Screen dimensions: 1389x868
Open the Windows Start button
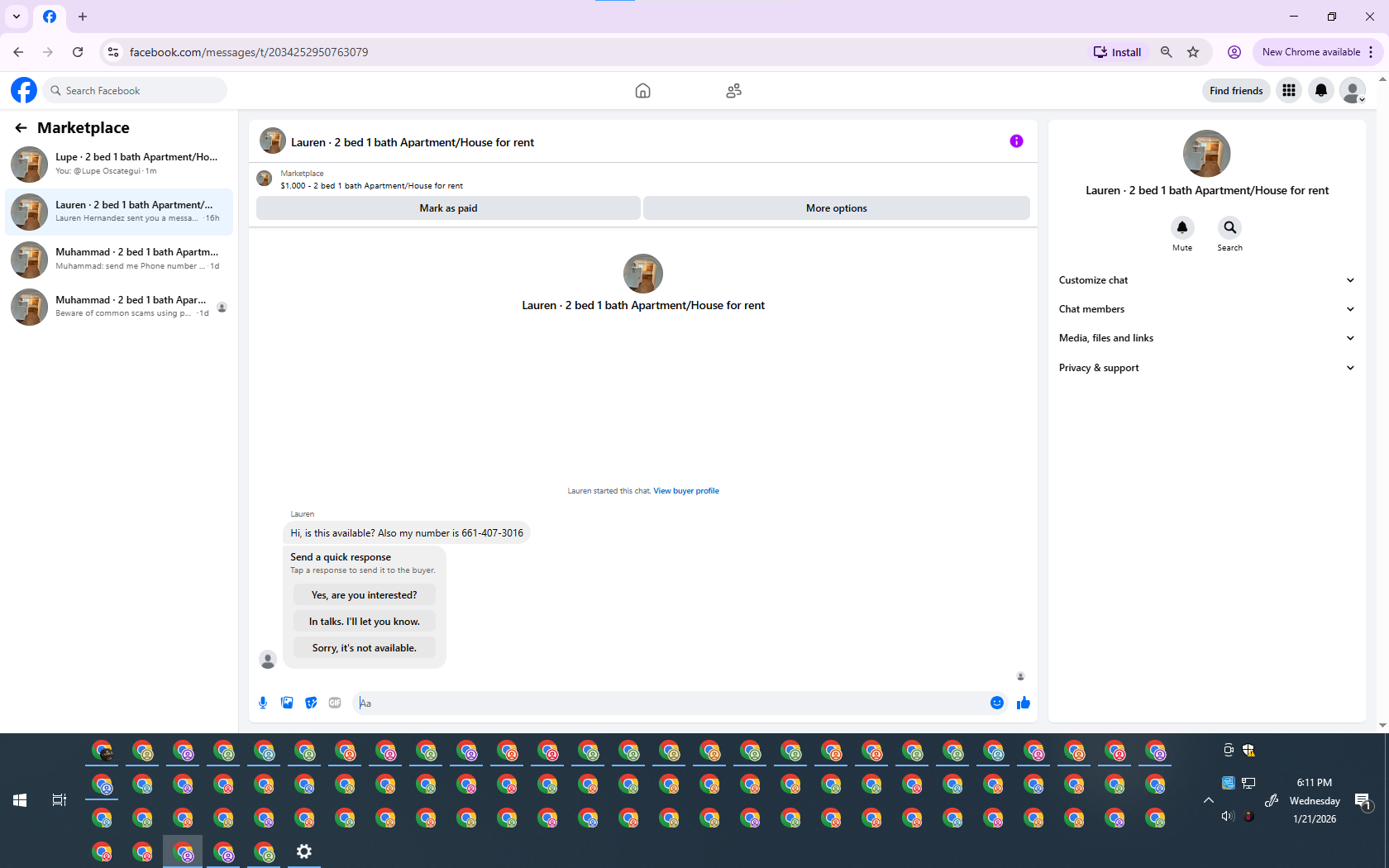tap(20, 800)
